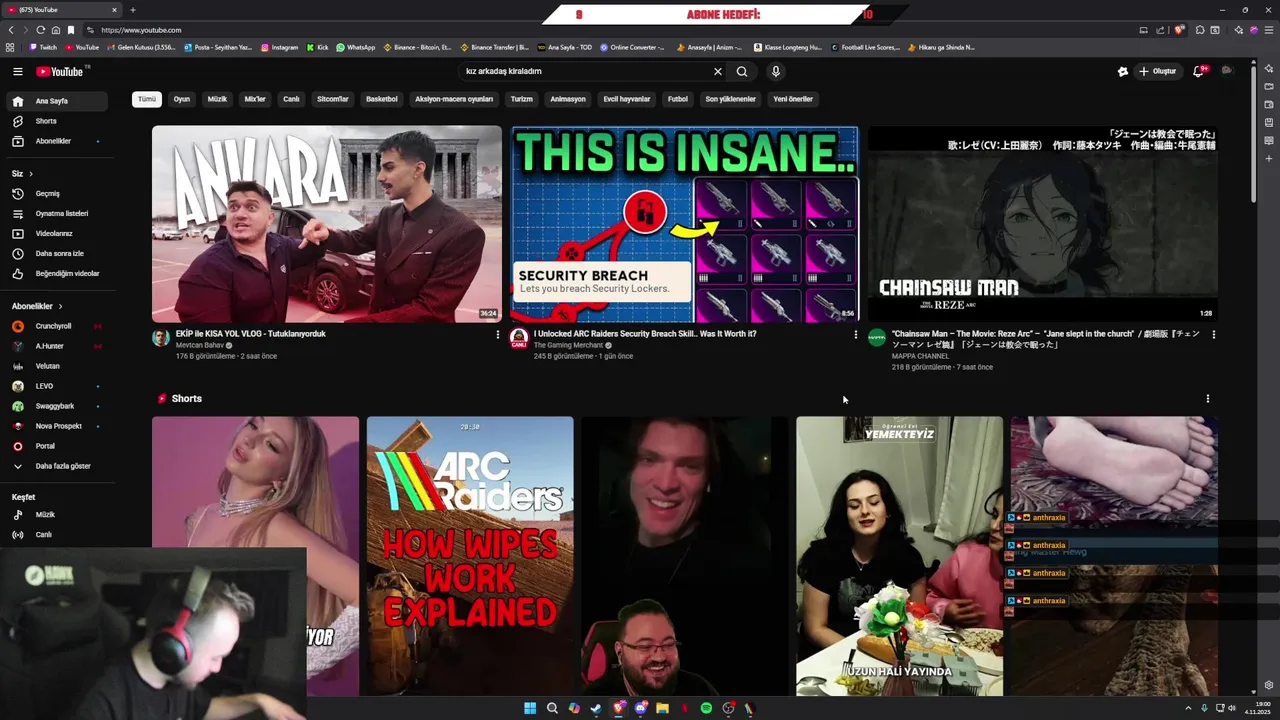Click the search magnifier button
This screenshot has width=1280, height=720.
pos(742,72)
